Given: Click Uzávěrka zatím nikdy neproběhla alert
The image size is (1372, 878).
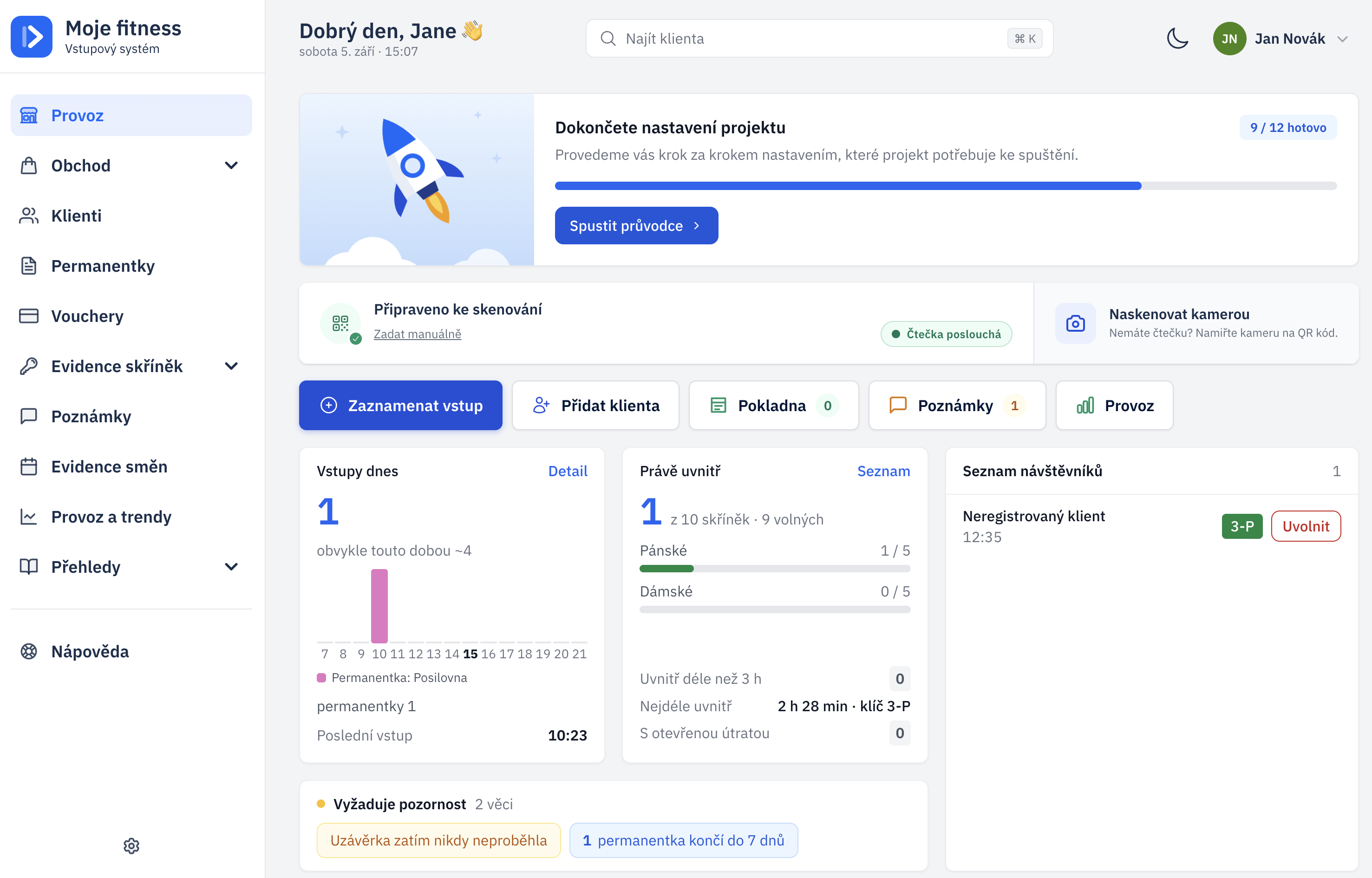Looking at the screenshot, I should point(438,840).
